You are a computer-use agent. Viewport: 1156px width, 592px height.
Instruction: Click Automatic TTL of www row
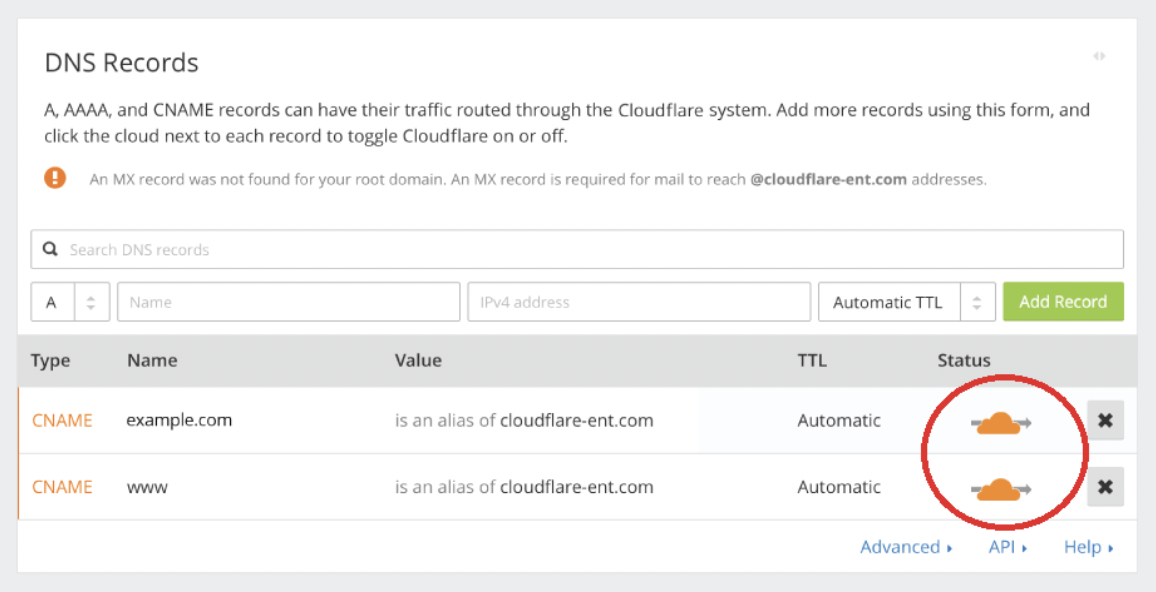pos(839,487)
